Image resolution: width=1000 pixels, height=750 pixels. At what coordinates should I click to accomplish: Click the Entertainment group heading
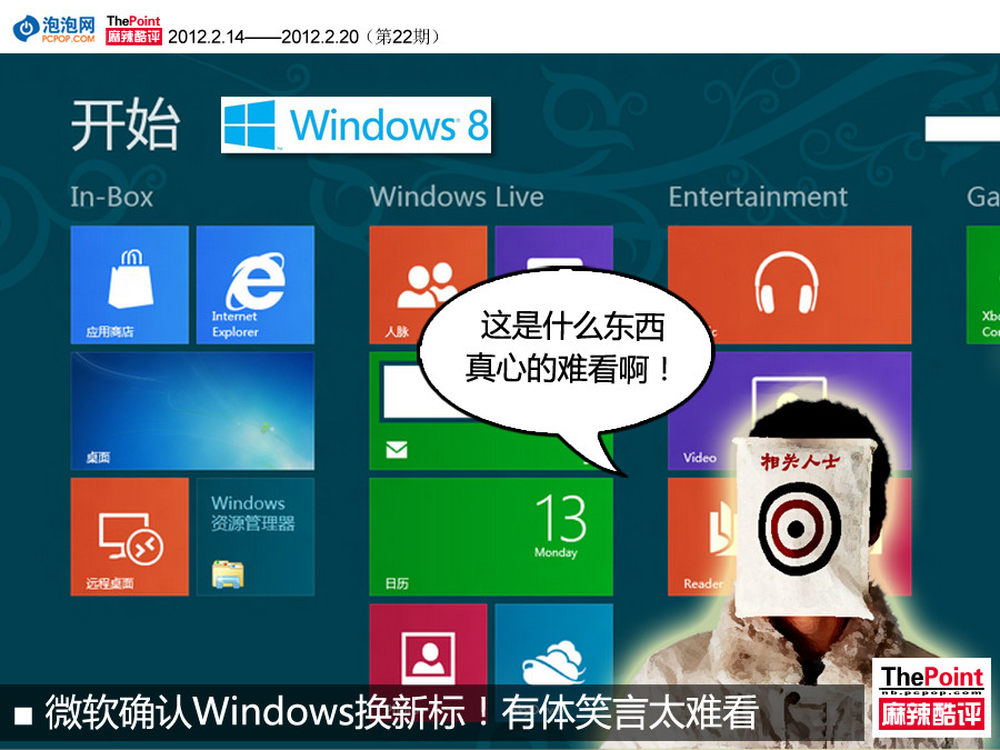pyautogui.click(x=758, y=196)
